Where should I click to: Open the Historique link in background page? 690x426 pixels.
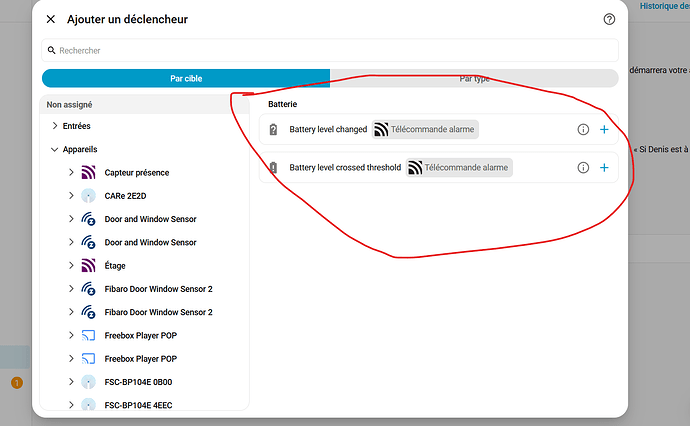point(664,6)
